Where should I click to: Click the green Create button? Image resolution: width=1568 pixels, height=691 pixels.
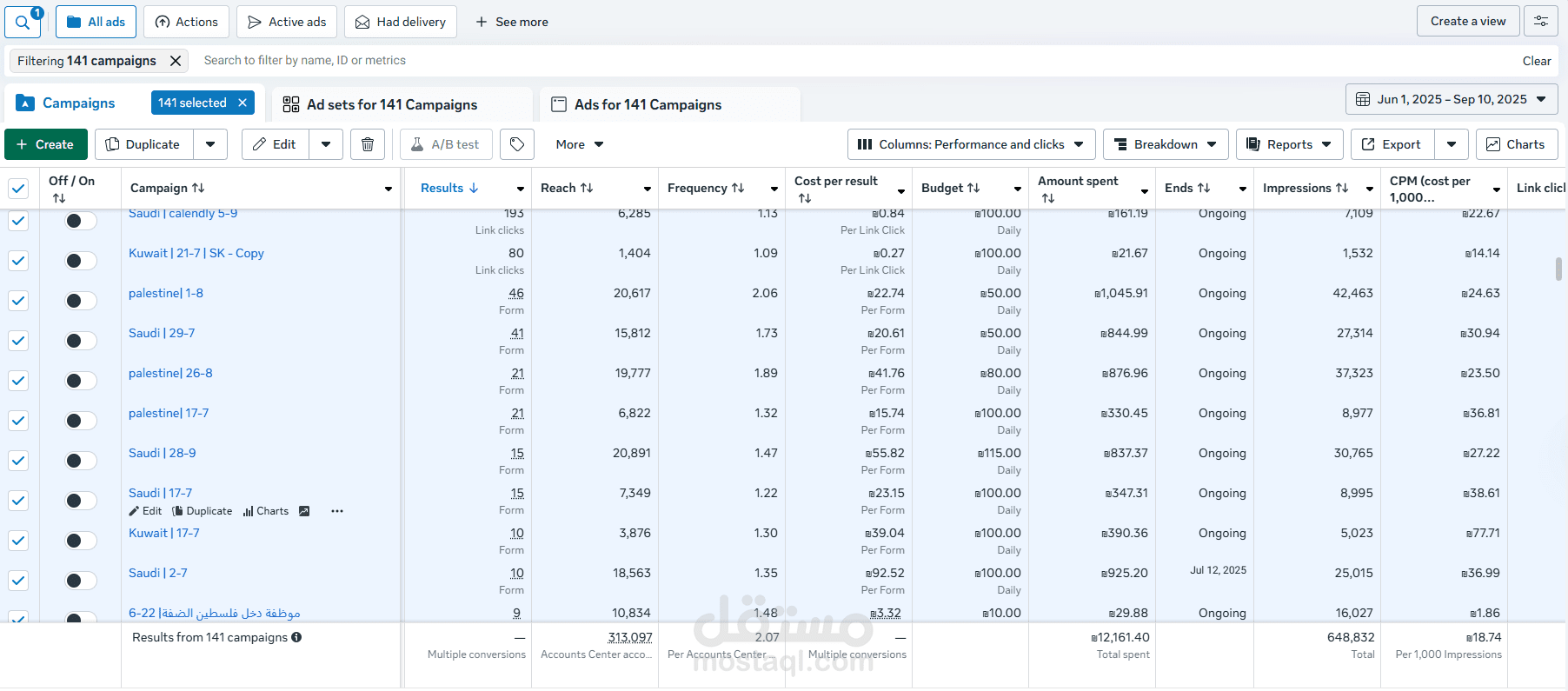46,144
